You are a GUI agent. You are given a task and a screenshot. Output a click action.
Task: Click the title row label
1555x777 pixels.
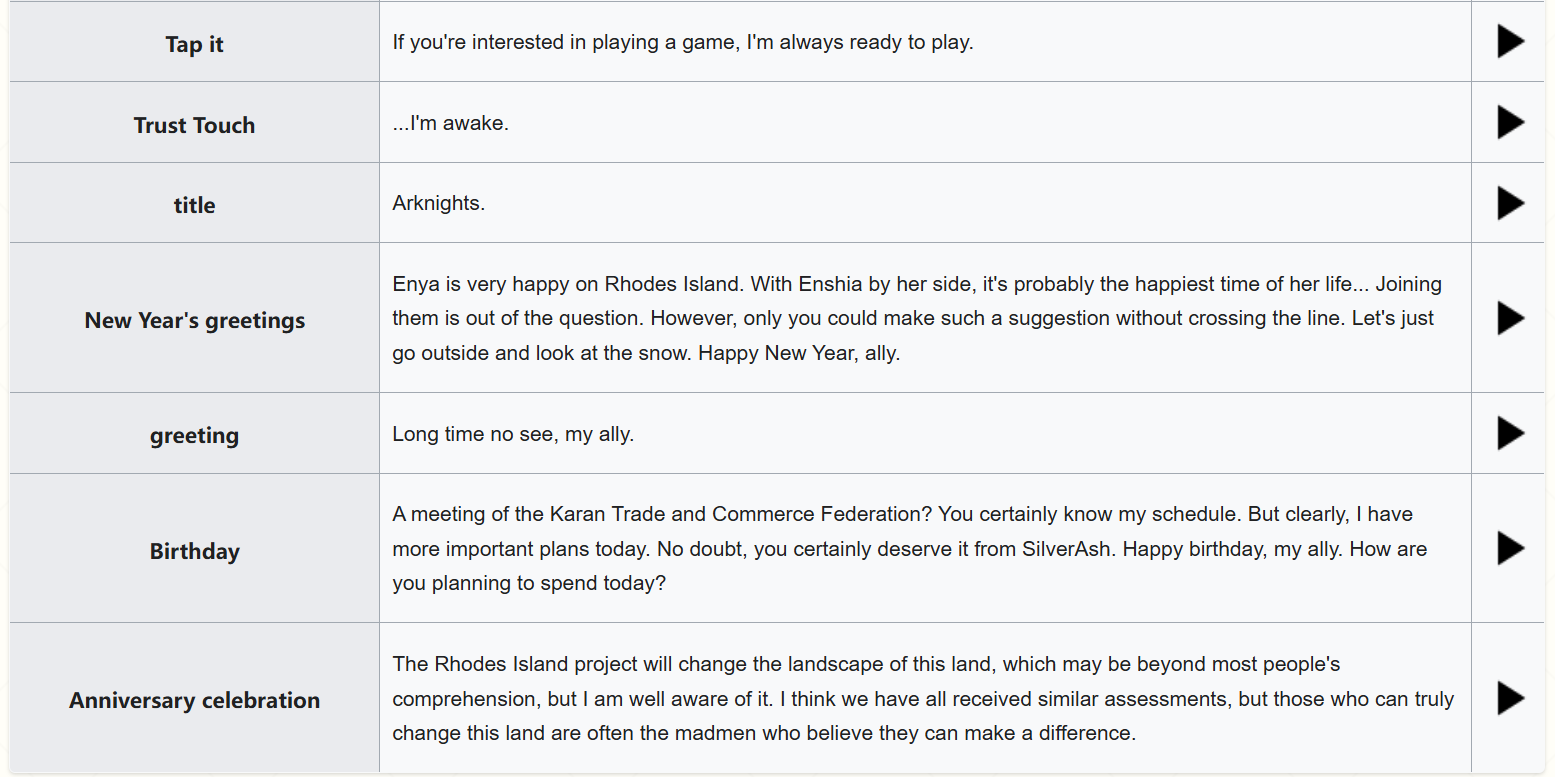pyautogui.click(x=195, y=205)
